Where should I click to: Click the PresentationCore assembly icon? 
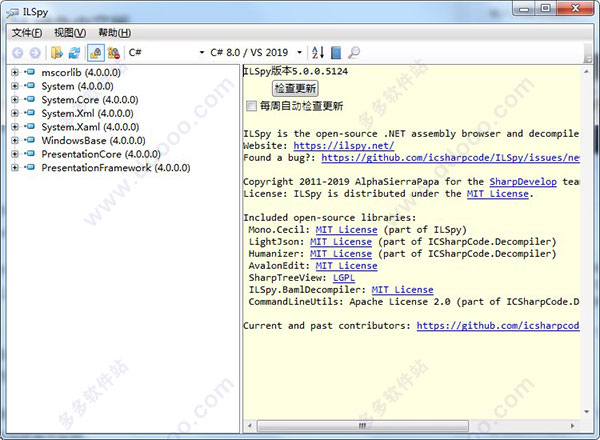coord(30,154)
